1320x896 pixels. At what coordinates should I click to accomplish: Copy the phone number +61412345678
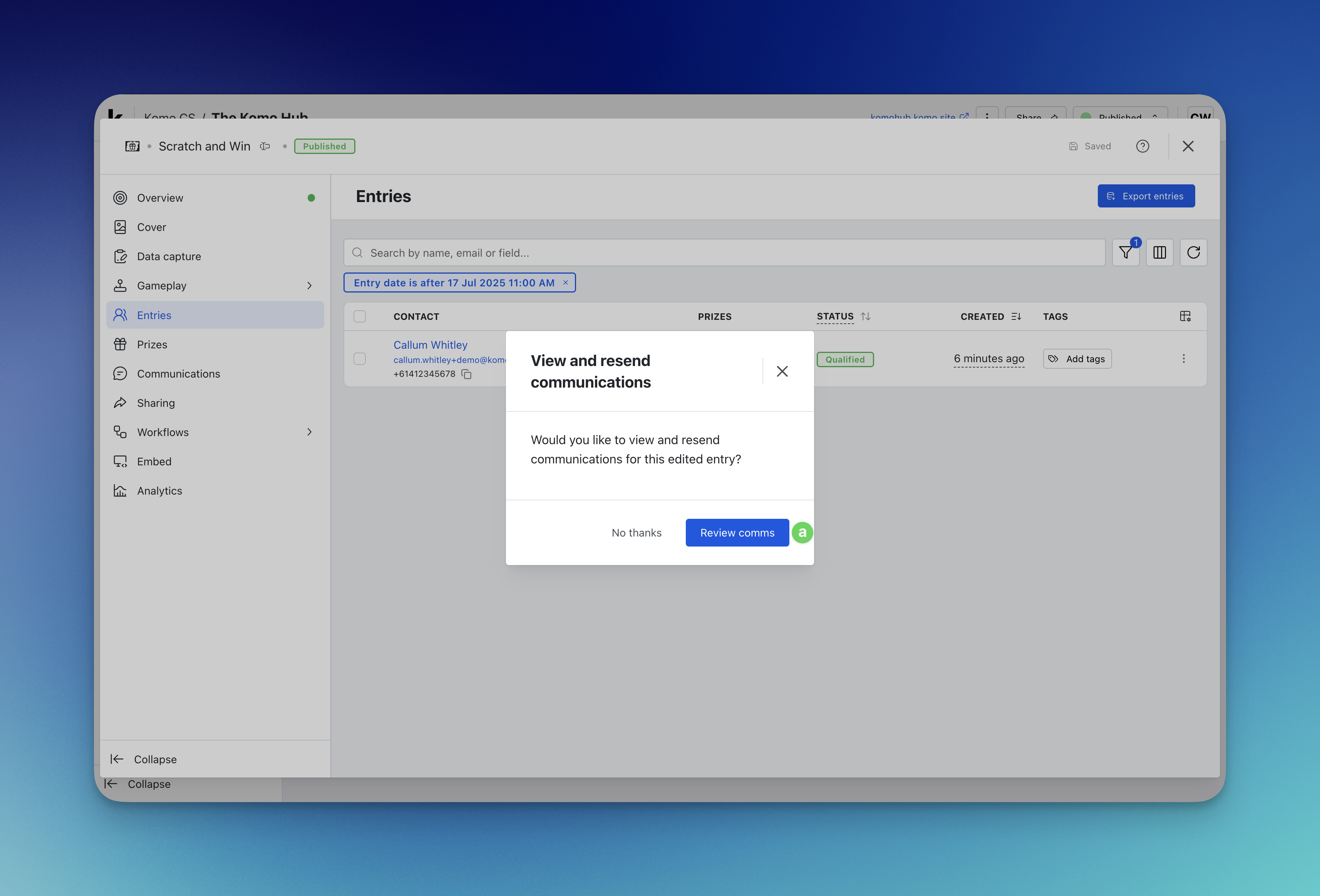[x=466, y=374]
